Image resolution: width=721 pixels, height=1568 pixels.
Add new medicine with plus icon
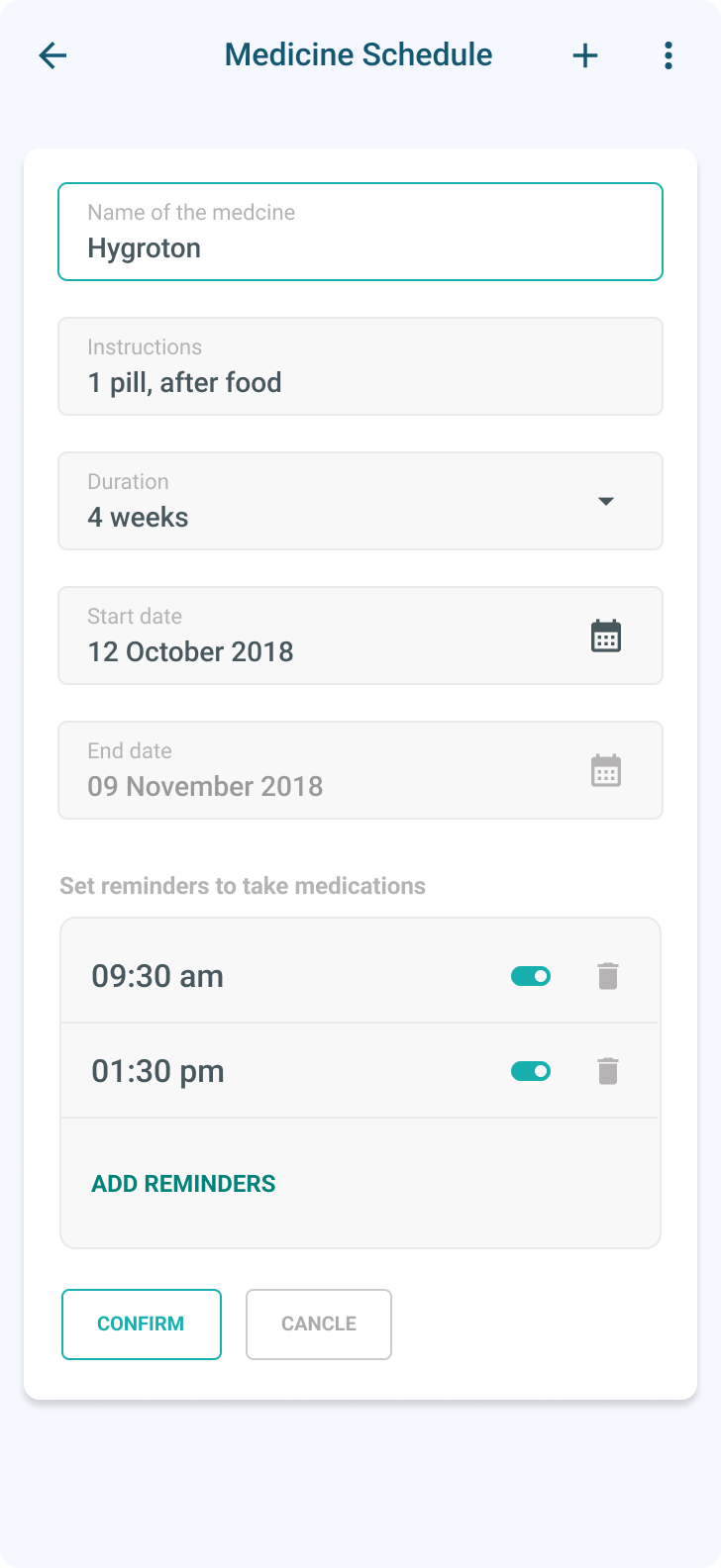[x=585, y=55]
